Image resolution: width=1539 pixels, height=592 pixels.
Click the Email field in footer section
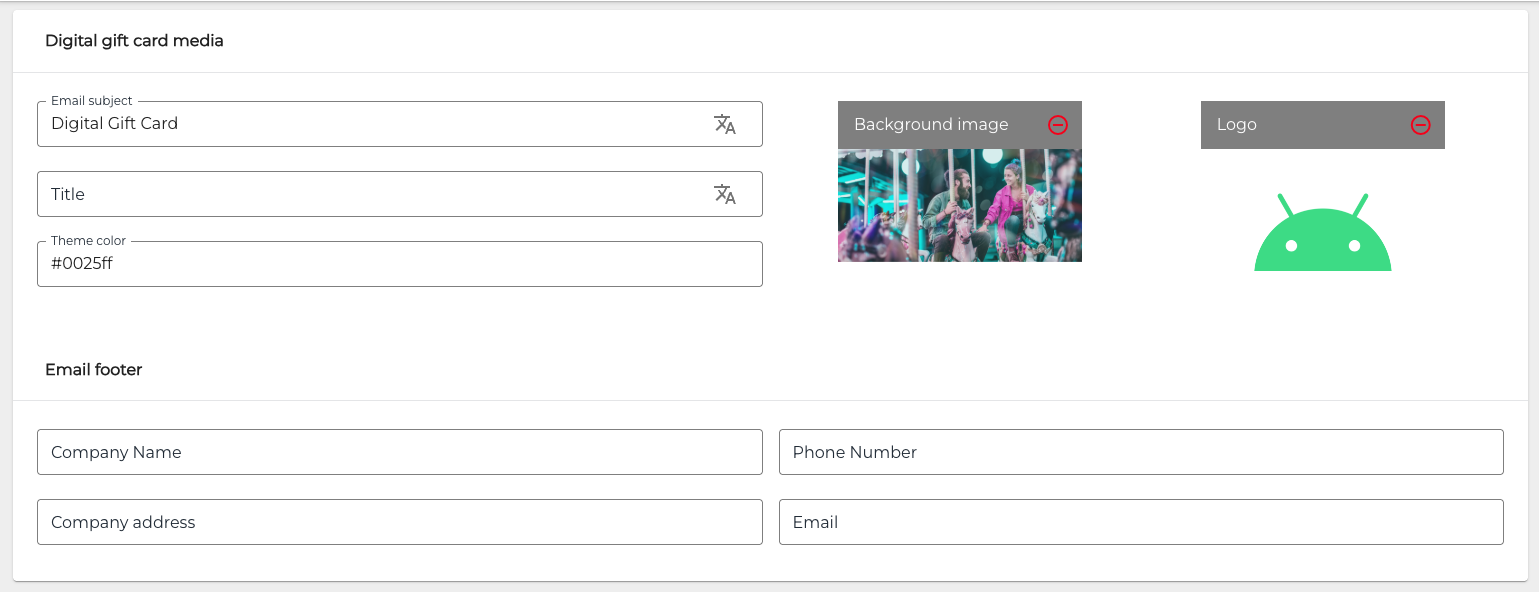click(1141, 522)
